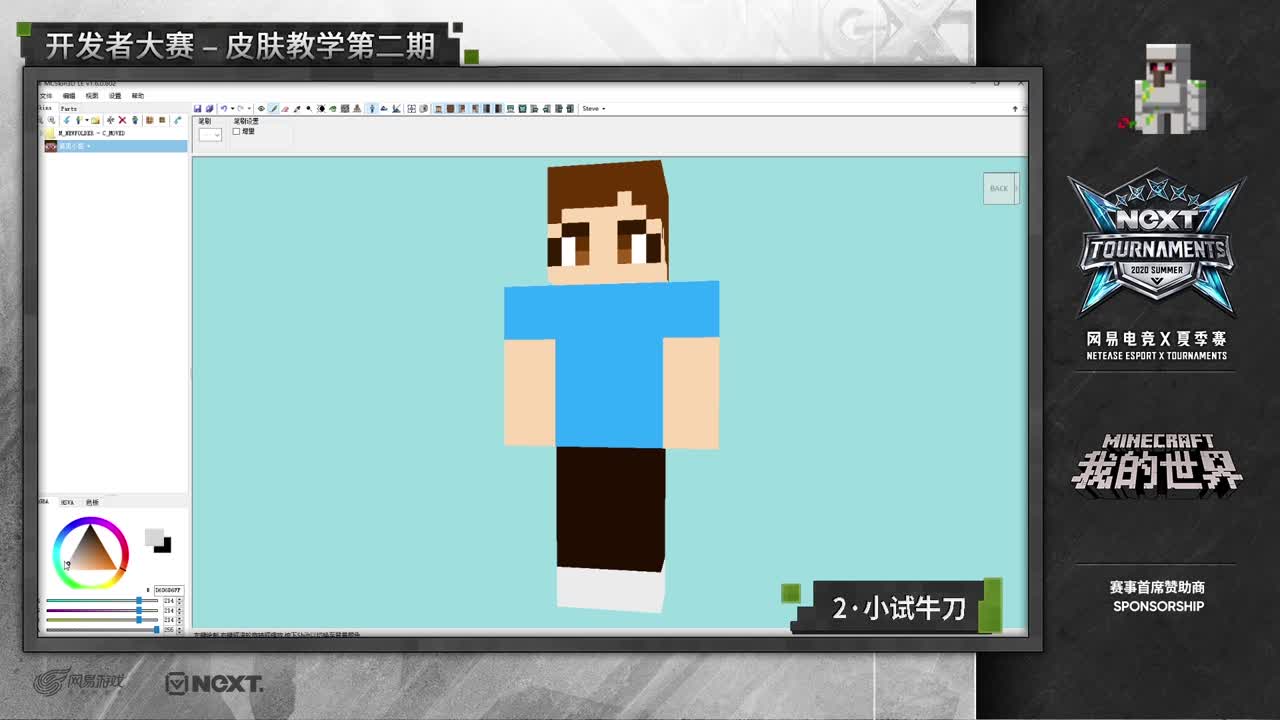Open the Steve model dropdown
Screen dimensions: 1280x720
pos(593,108)
